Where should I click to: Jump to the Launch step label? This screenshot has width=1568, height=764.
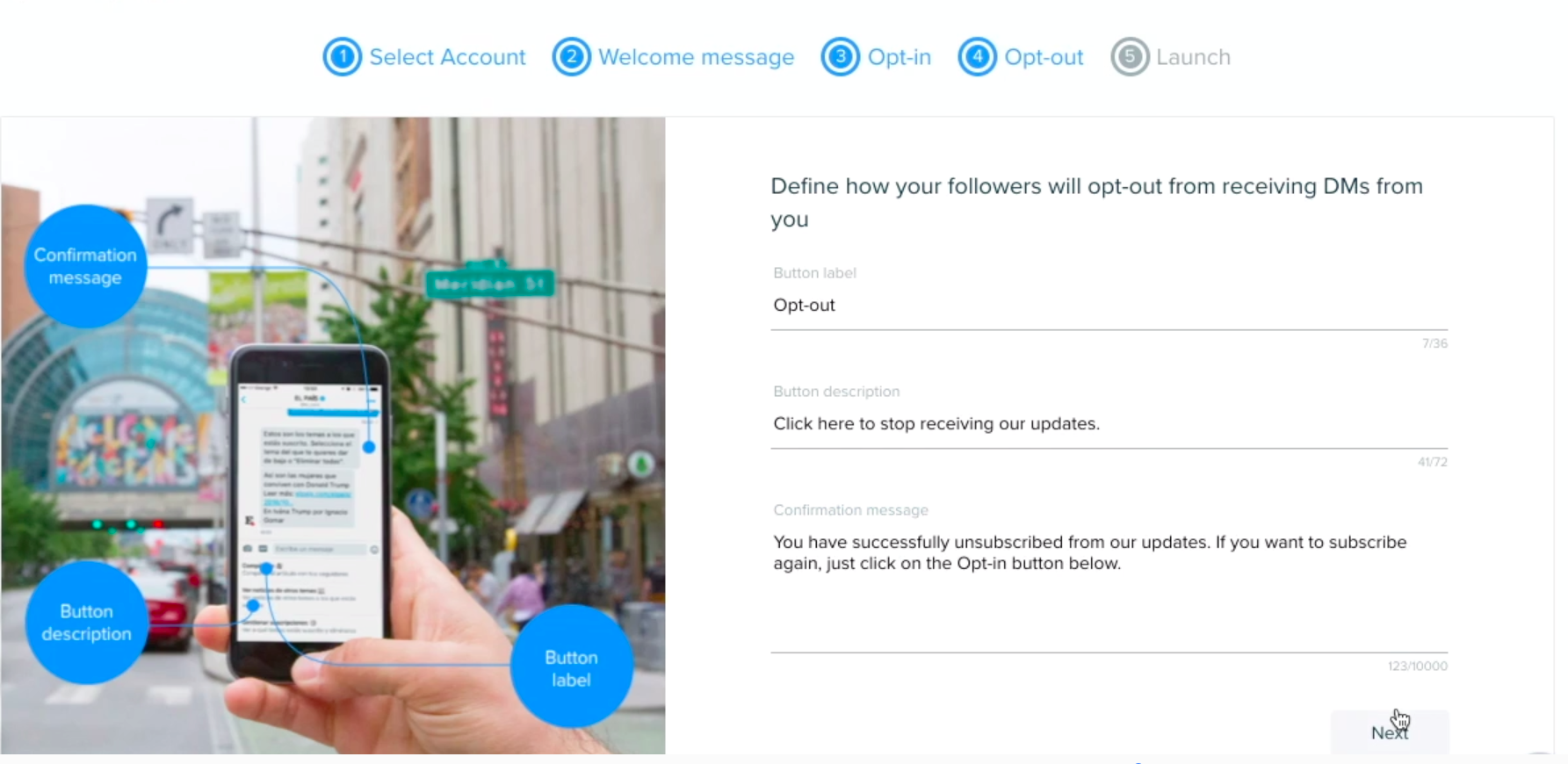1193,57
